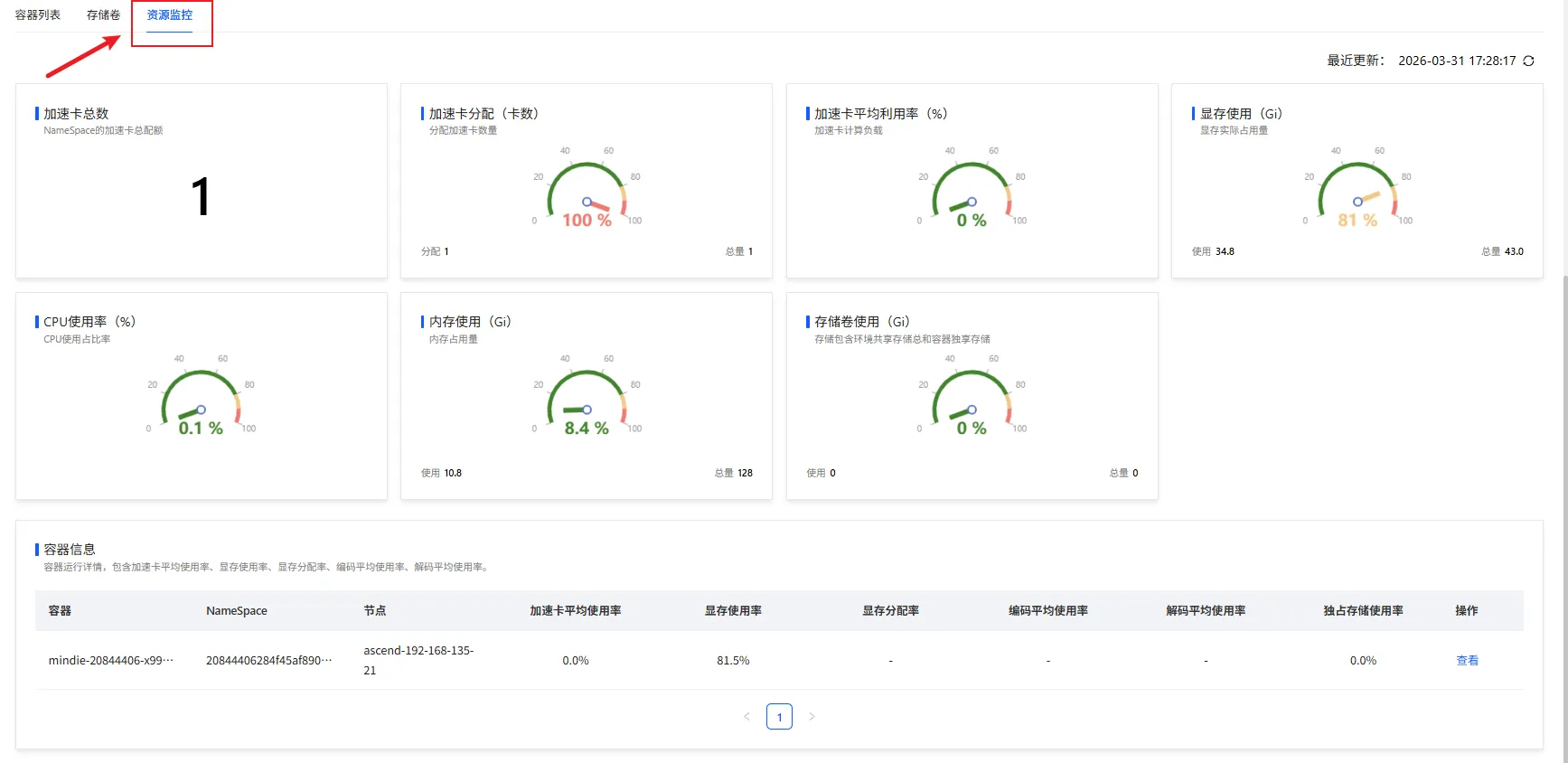Screen dimensions: 1568x763
Task: Click node cell ascend-192-168-135-21
Action: click(418, 661)
